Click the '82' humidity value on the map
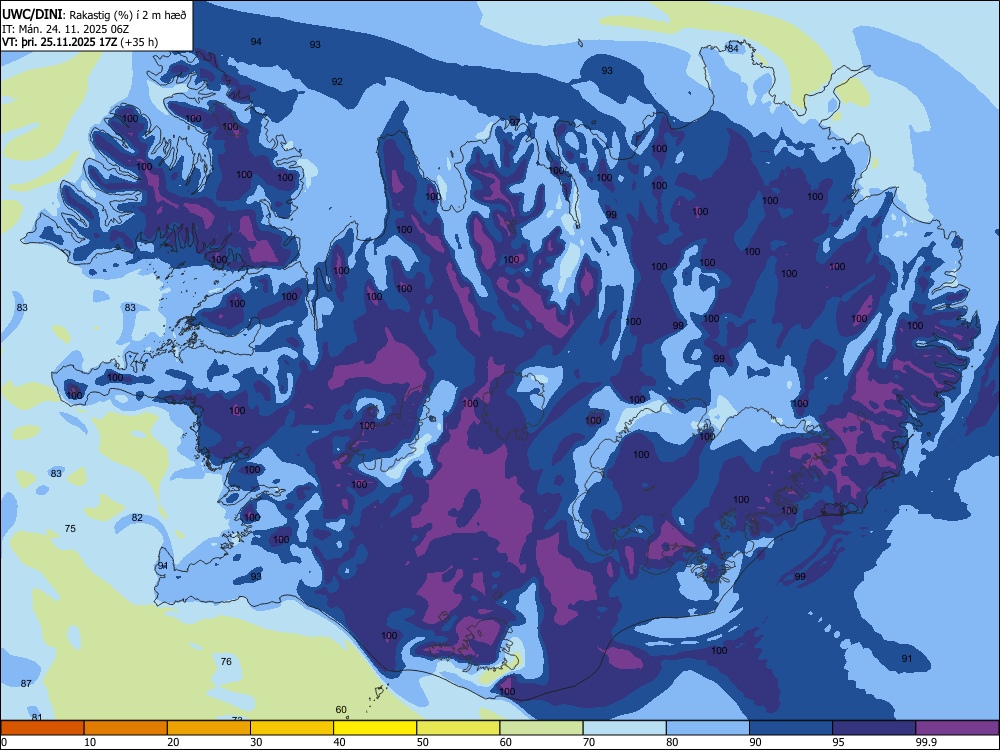The image size is (1000, 750). [x=137, y=518]
